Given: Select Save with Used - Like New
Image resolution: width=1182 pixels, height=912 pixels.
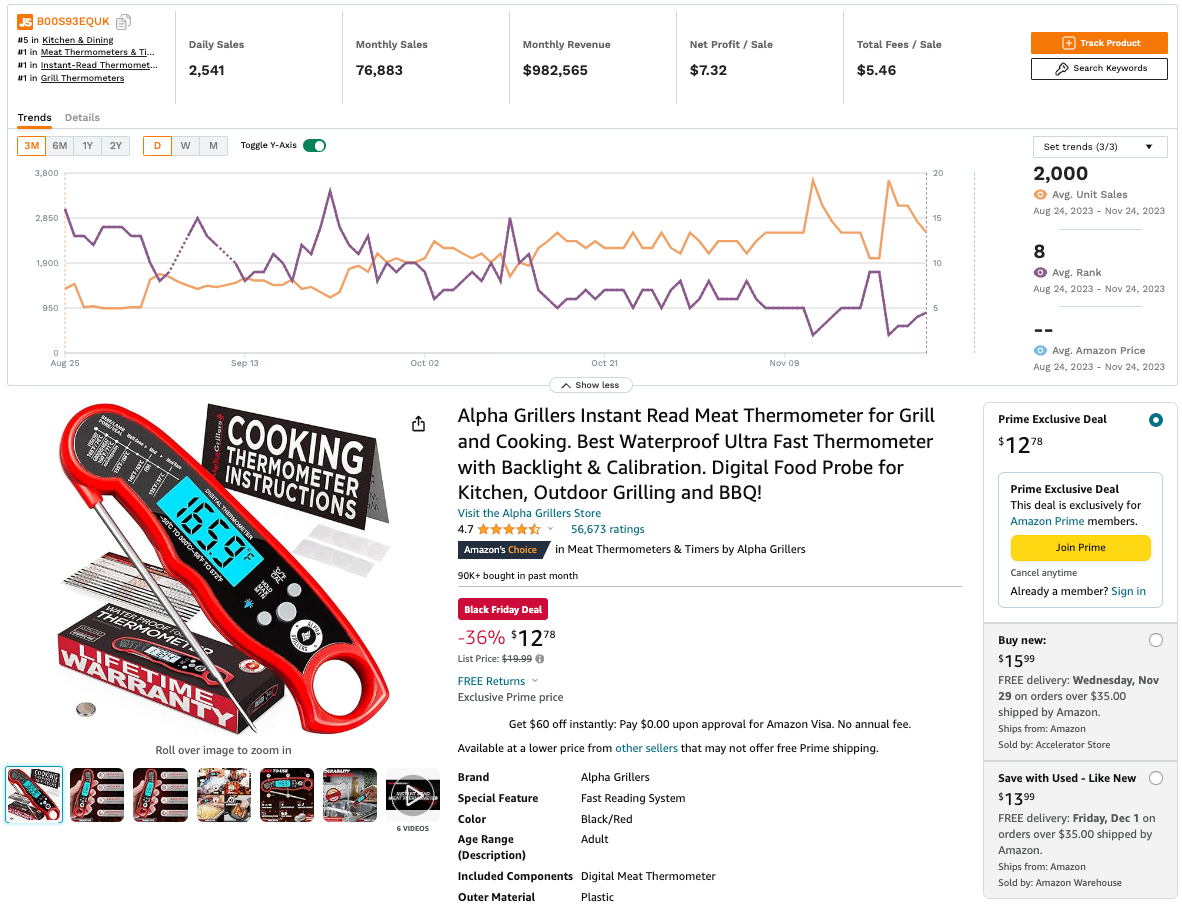Looking at the screenshot, I should pyautogui.click(x=1156, y=778).
